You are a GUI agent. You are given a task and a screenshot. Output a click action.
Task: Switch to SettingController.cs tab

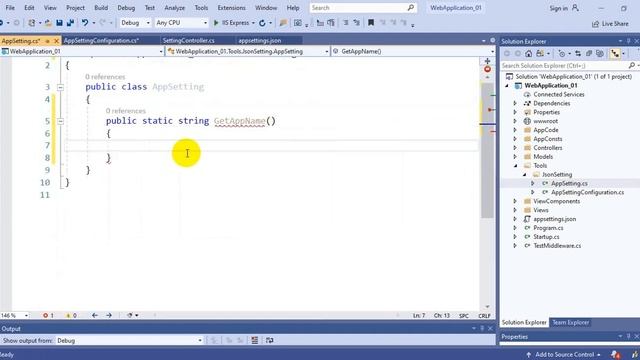pos(188,40)
